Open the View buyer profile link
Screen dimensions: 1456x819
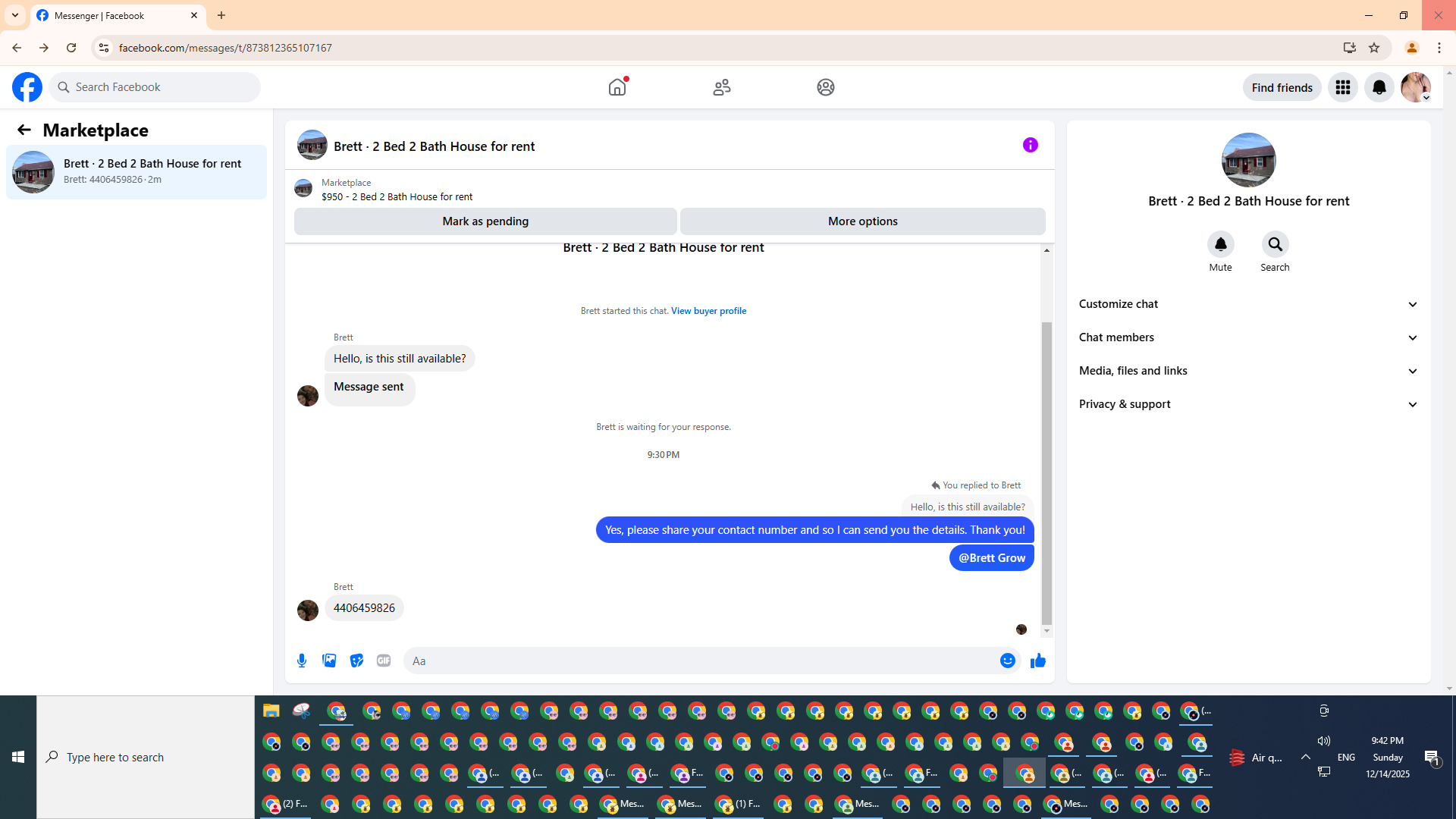pos(708,311)
